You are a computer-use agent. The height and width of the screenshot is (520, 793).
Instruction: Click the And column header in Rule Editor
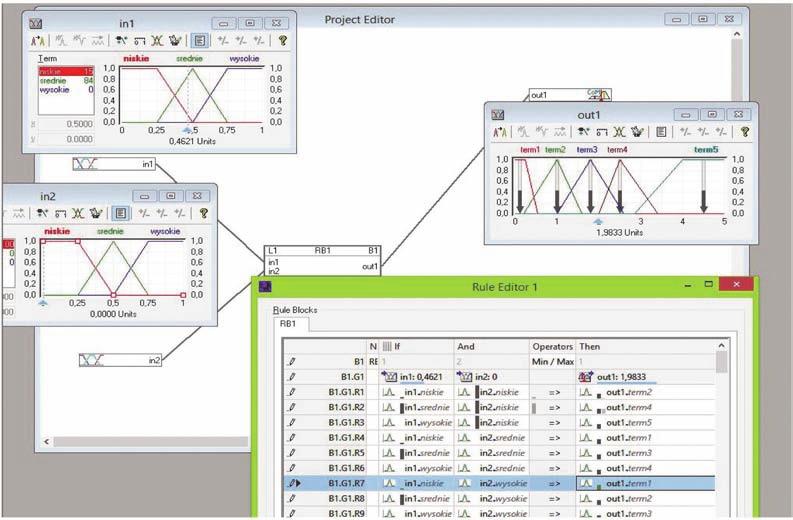click(492, 346)
